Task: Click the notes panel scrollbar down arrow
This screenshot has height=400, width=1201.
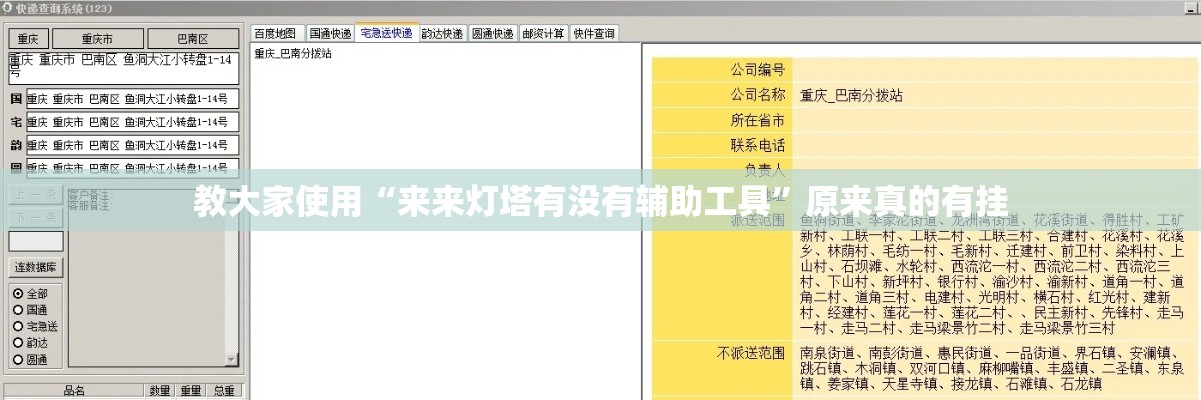Action: (233, 360)
